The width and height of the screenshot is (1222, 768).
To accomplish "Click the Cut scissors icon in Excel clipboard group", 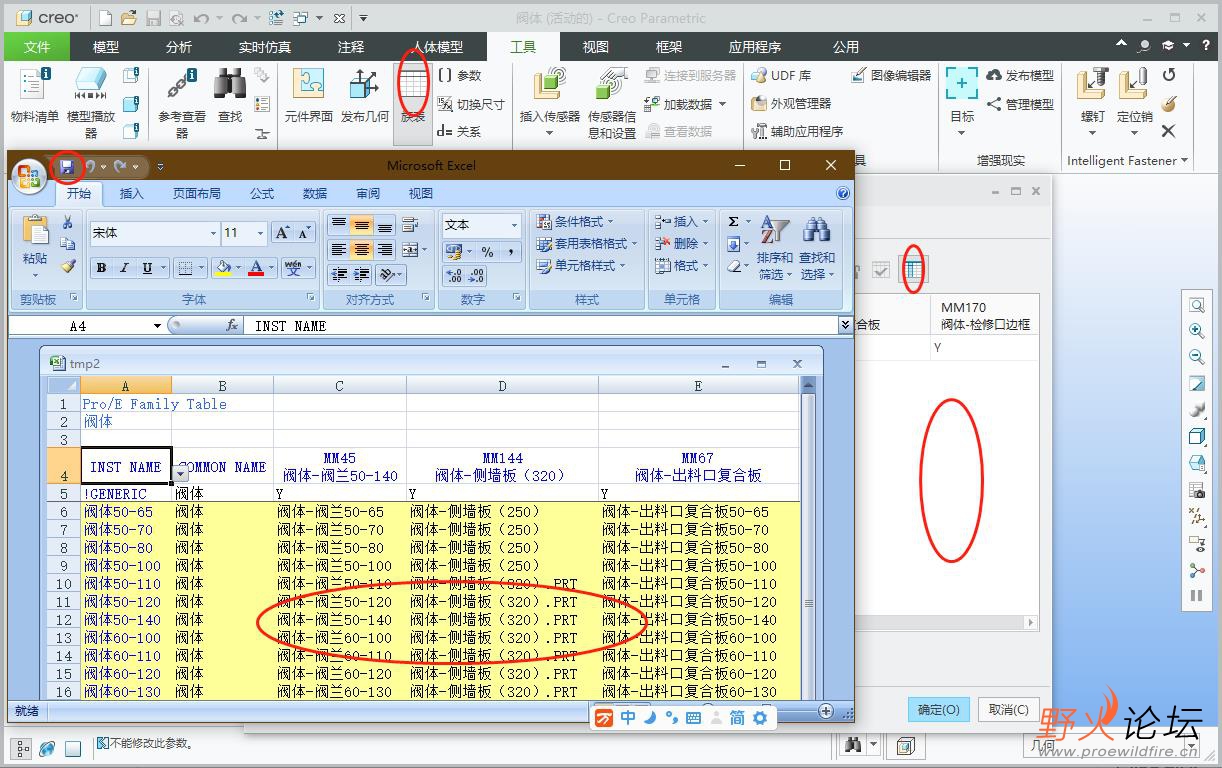I will (x=68, y=222).
